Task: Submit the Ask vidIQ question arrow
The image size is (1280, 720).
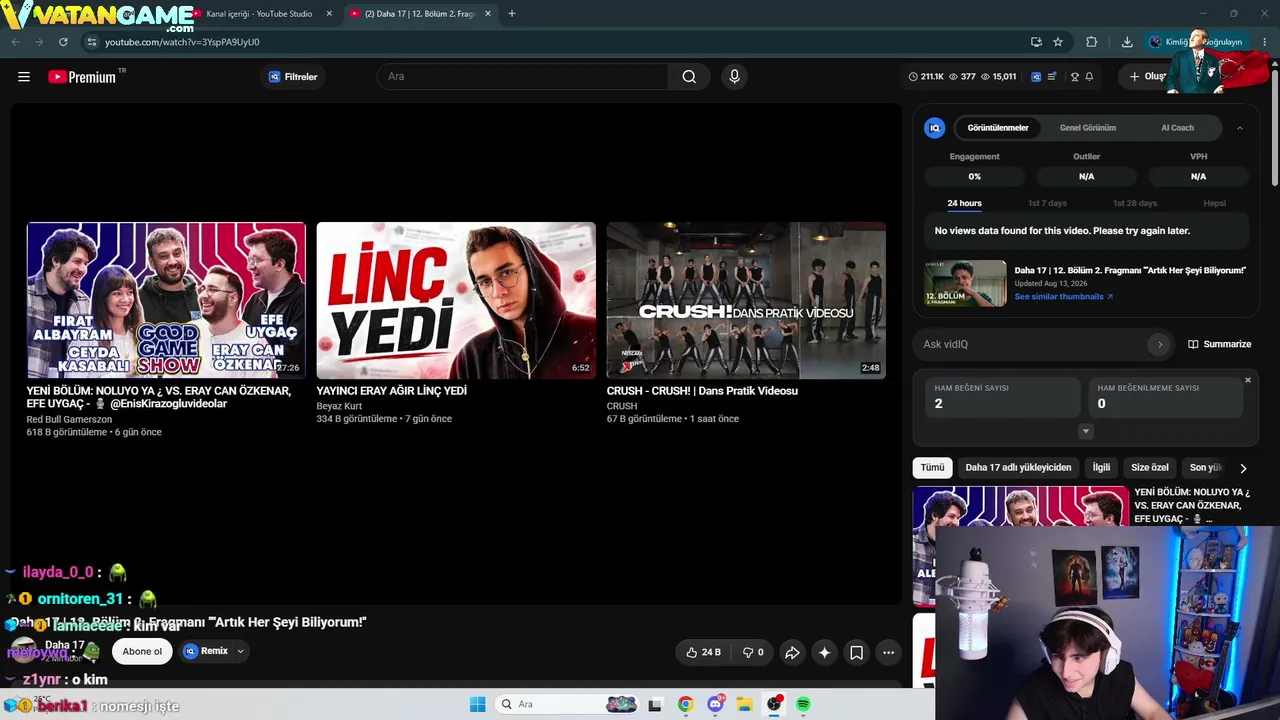Action: pos(1160,344)
